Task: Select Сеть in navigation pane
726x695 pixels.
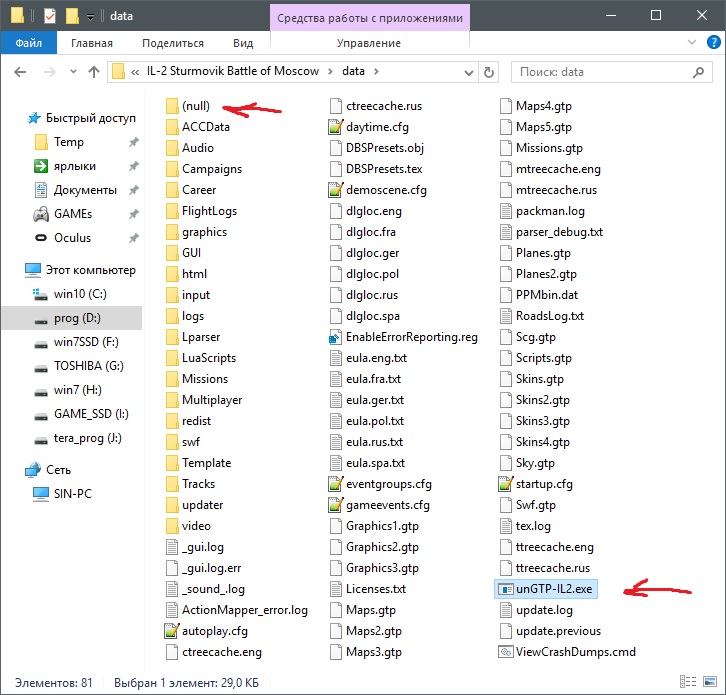Action: point(58,470)
